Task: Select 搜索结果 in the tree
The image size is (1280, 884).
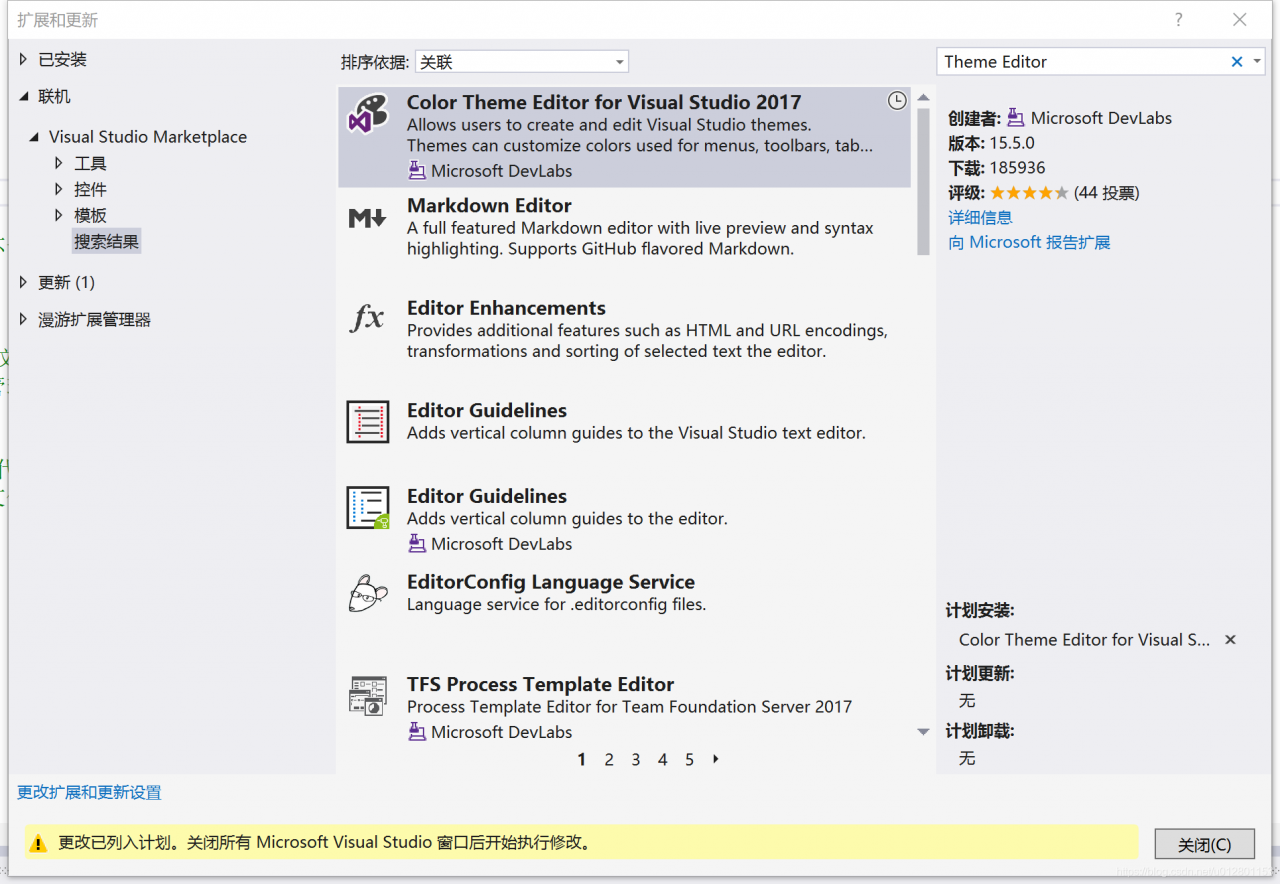Action: [107, 241]
